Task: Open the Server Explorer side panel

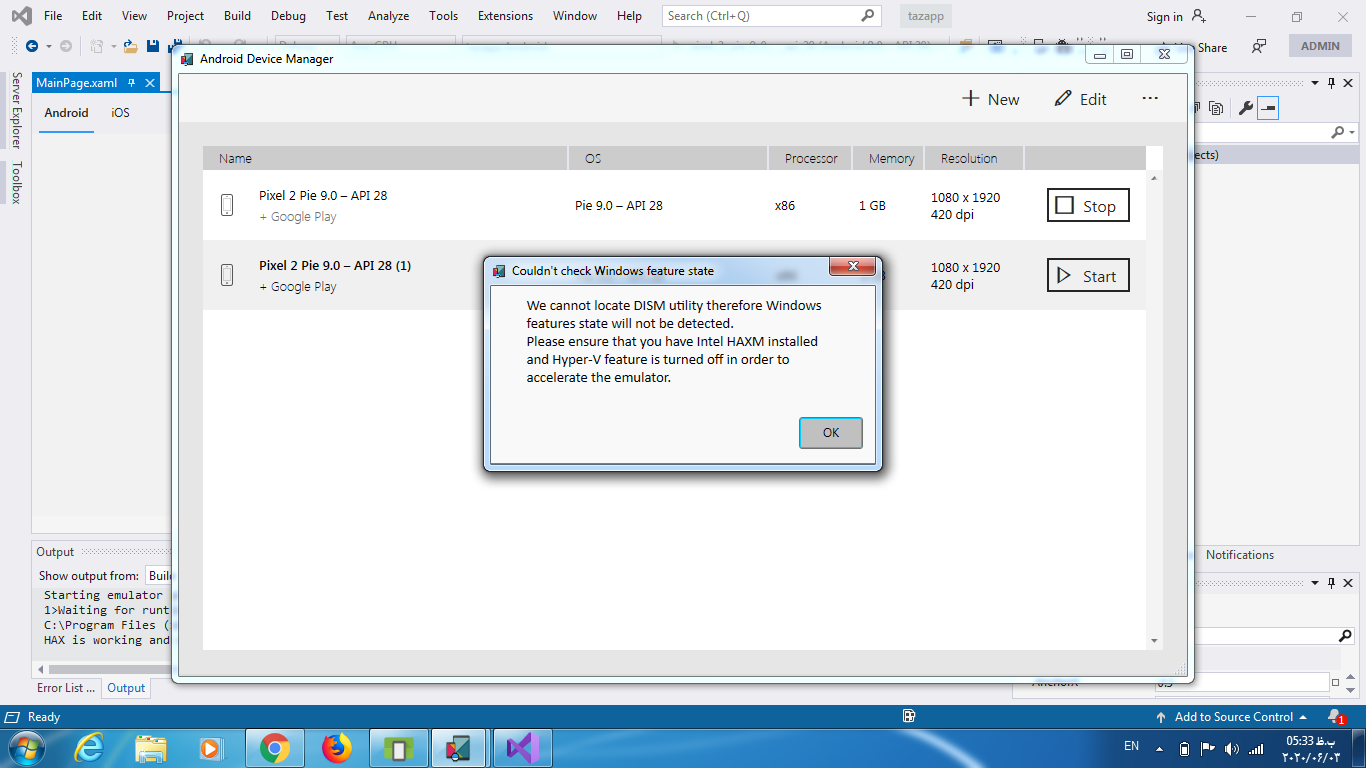Action: click(15, 110)
